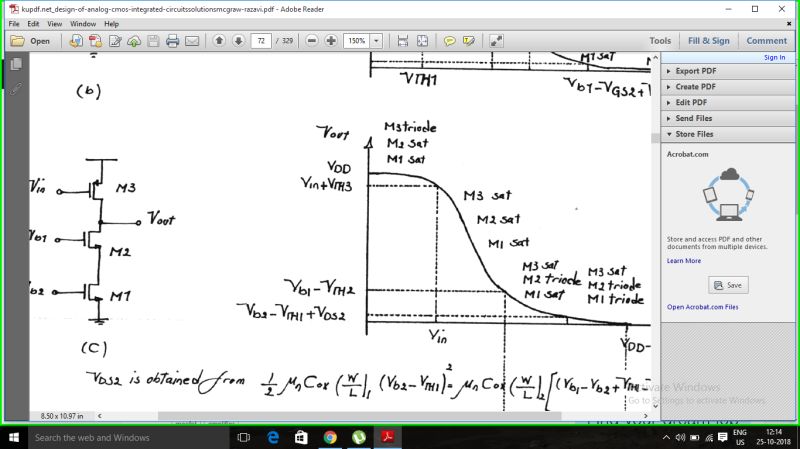Click the Open file folder button

31,41
